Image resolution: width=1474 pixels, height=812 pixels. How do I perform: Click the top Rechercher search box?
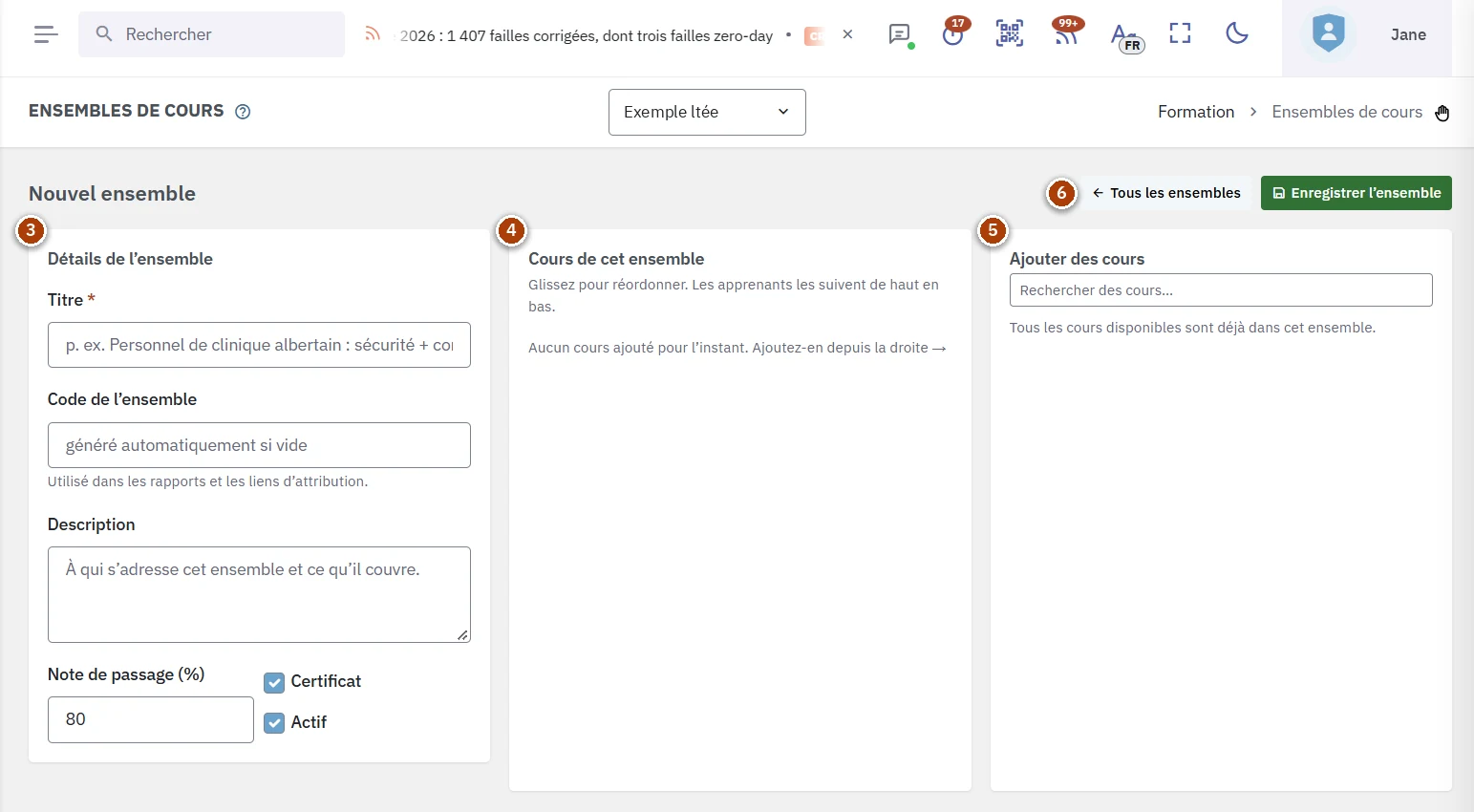[212, 34]
